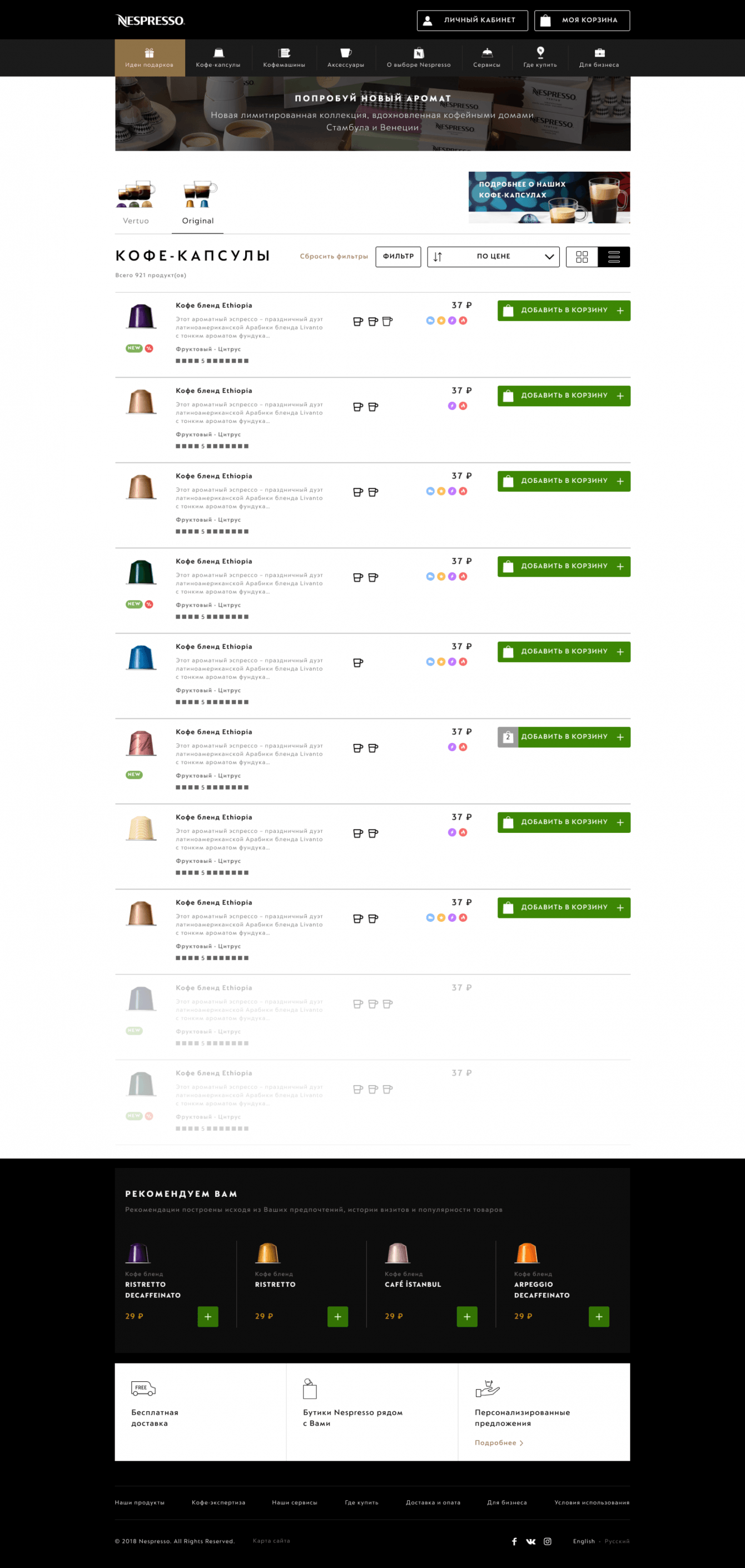Viewport: 745px width, 1568px height.
Task: Expand the По цене sort dropdown
Action: (x=493, y=257)
